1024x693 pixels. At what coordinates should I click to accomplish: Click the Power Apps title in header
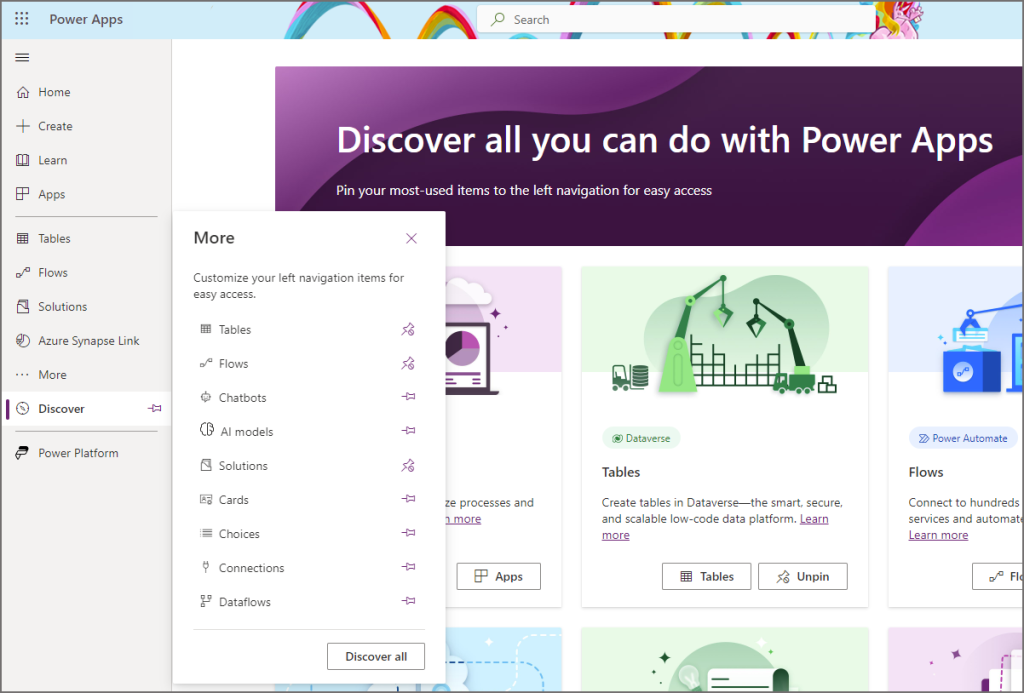coord(86,19)
